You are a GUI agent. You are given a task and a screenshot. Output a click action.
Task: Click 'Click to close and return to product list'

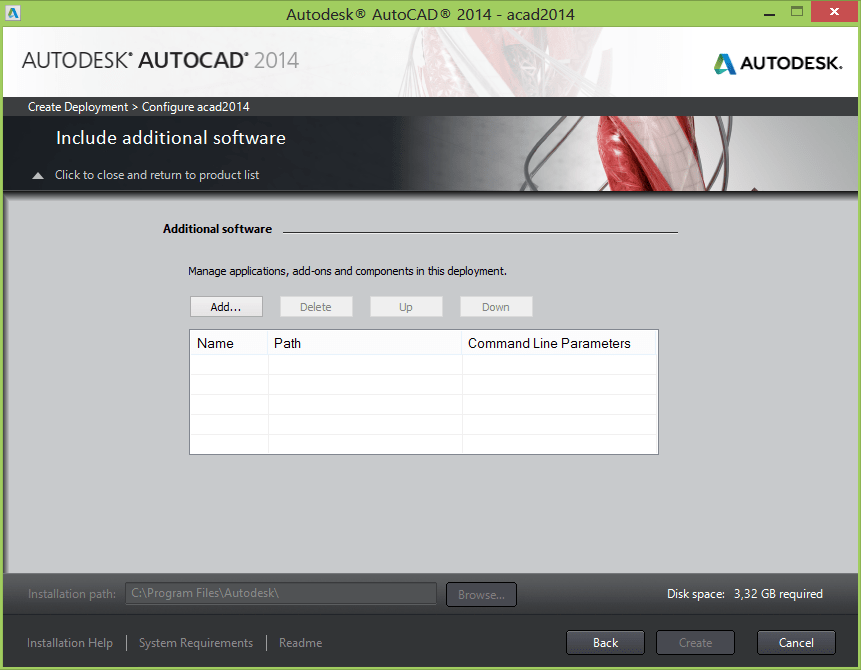tap(157, 175)
